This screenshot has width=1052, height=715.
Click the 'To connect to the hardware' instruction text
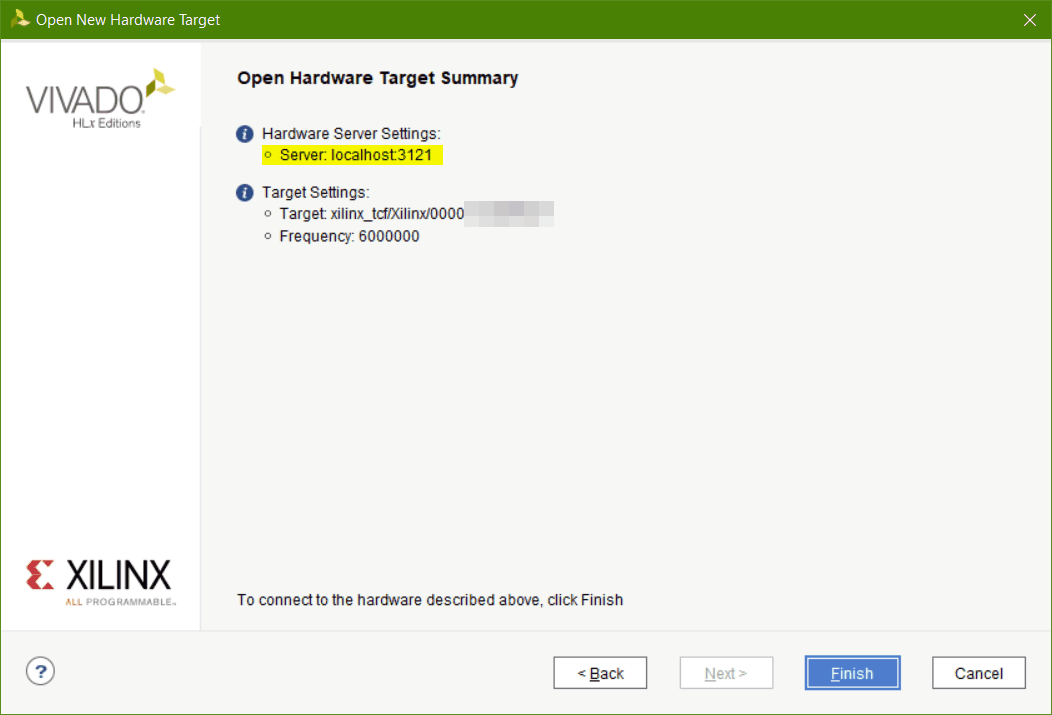tap(429, 600)
